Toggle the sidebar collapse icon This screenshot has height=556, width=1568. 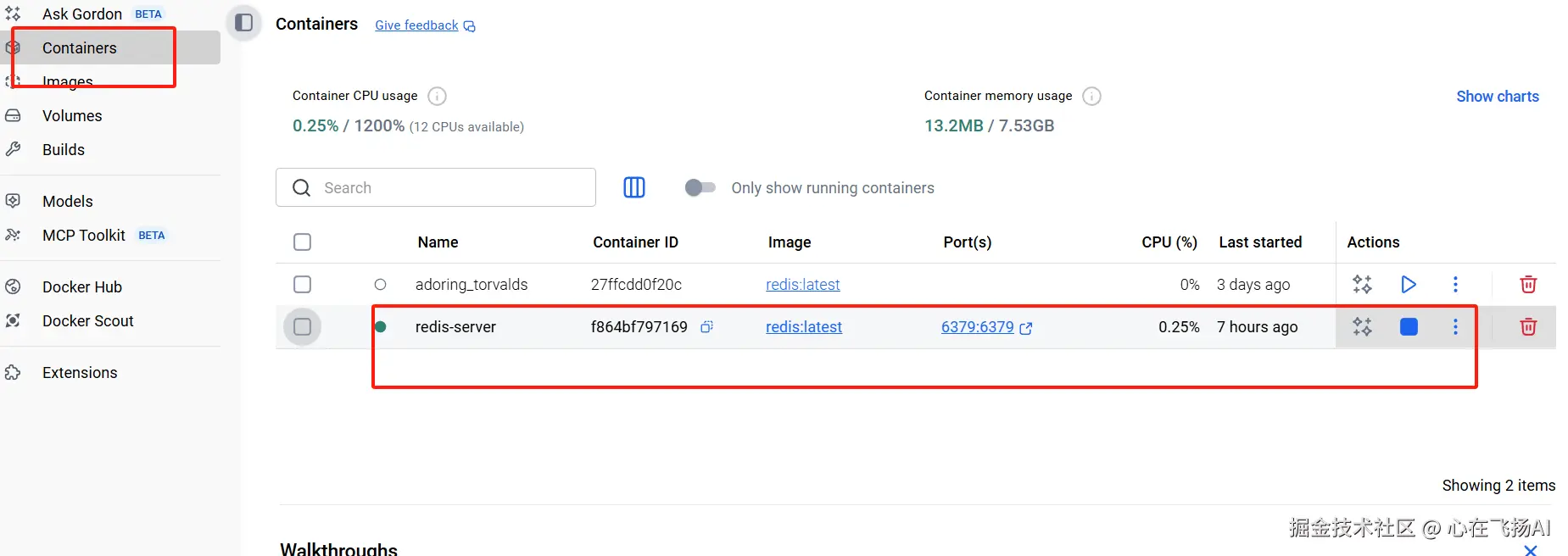244,23
